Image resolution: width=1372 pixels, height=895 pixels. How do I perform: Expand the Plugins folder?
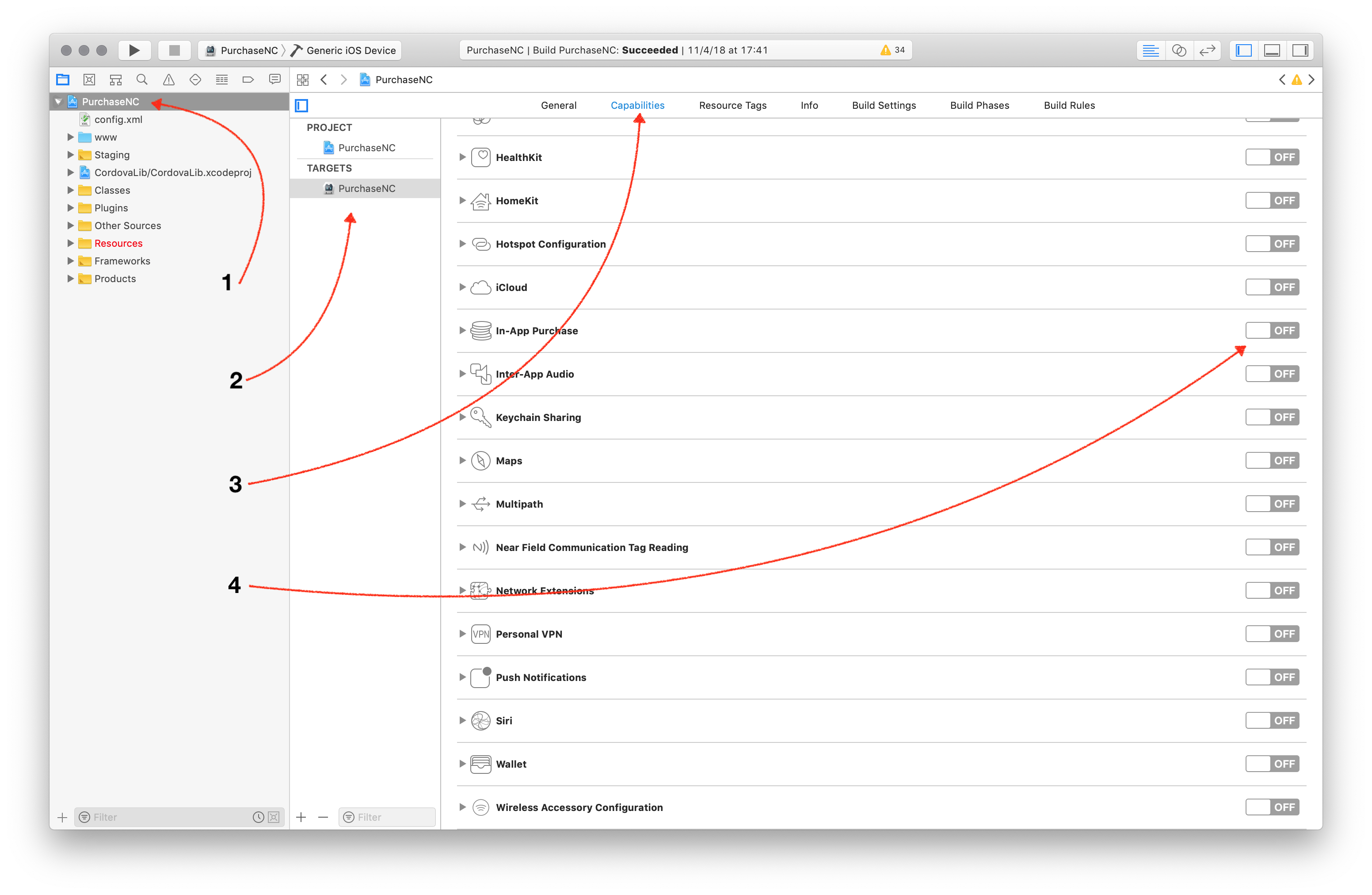(70, 207)
